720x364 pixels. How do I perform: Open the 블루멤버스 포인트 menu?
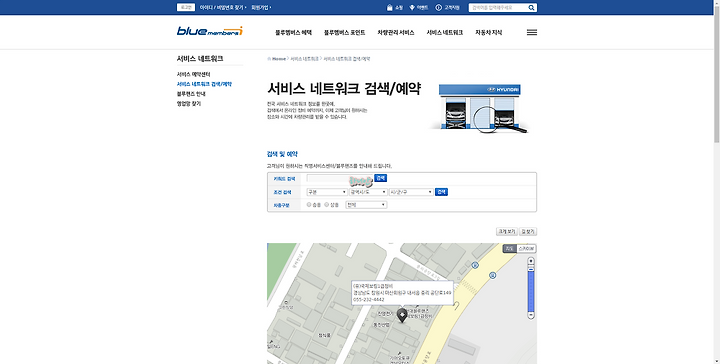[x=344, y=33]
